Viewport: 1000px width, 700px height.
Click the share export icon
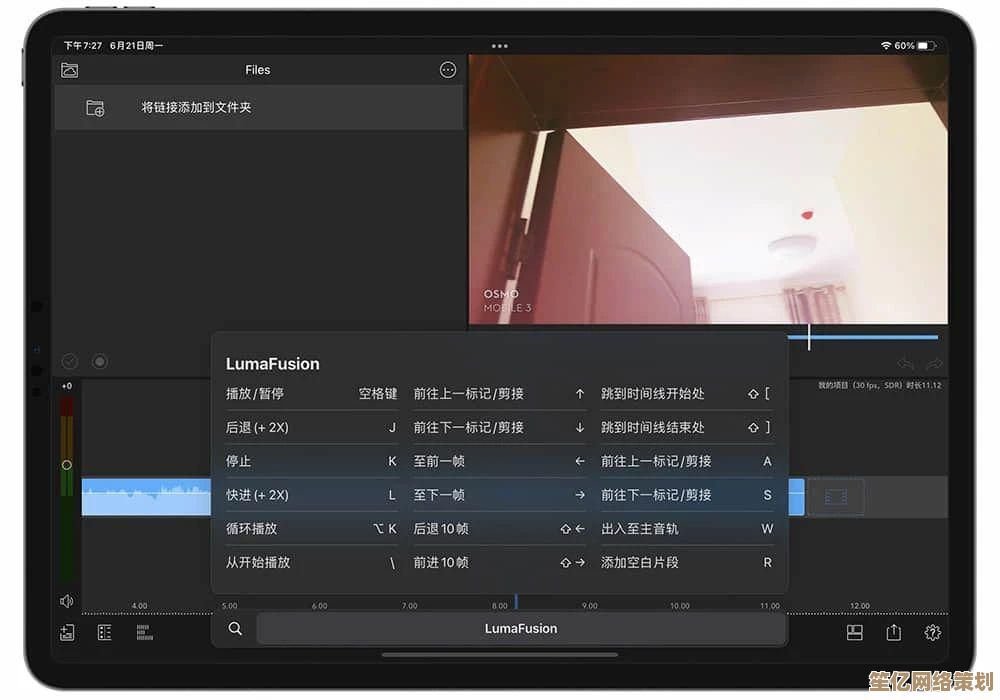coord(893,632)
